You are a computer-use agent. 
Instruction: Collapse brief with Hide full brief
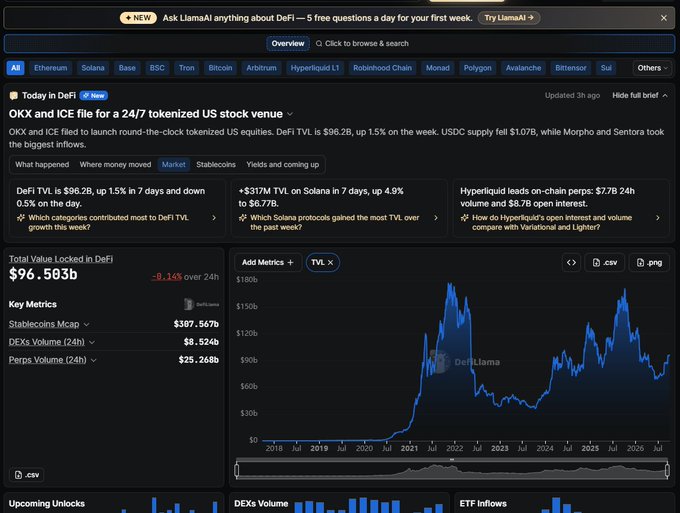coord(640,95)
